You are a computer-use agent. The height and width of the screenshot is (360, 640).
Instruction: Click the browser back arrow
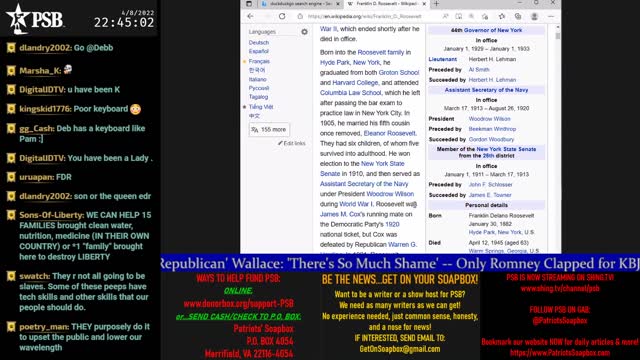[250, 16]
